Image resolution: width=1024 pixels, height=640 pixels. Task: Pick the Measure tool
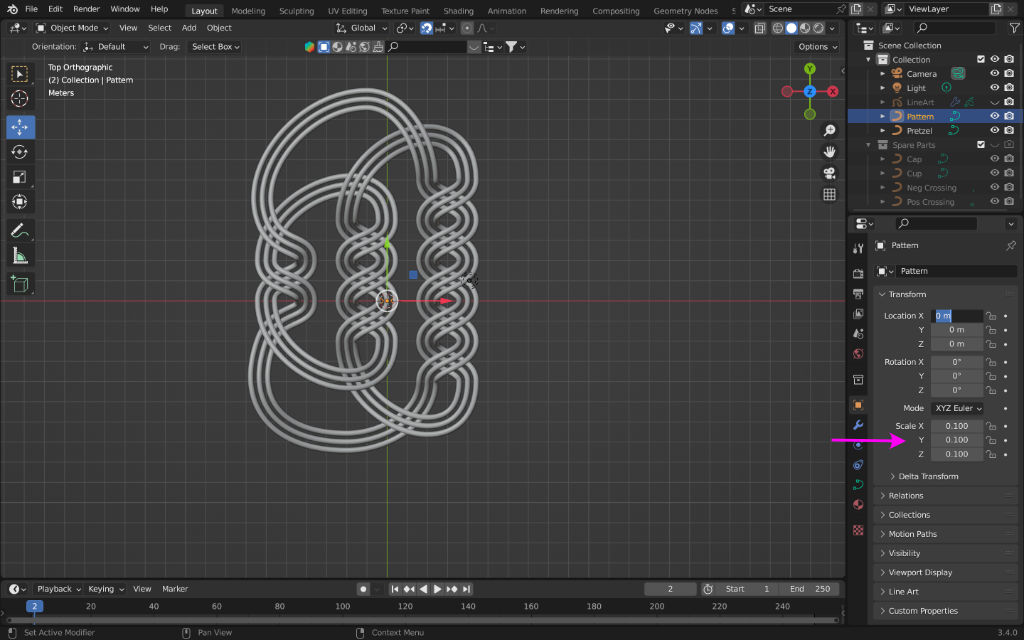pos(19,256)
